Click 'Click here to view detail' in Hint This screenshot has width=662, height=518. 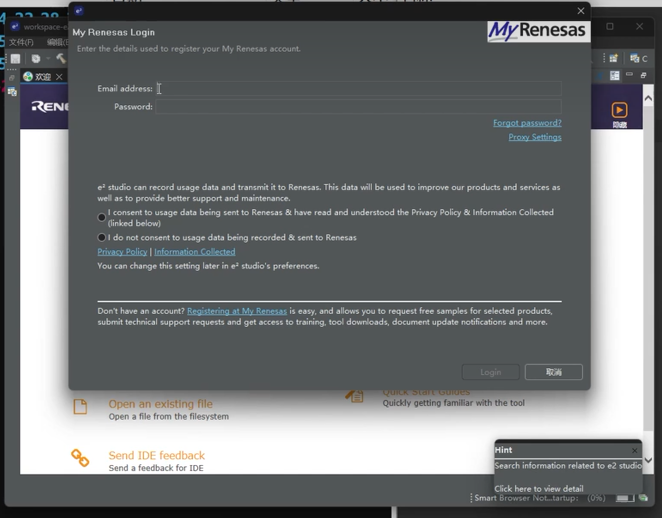tap(539, 489)
